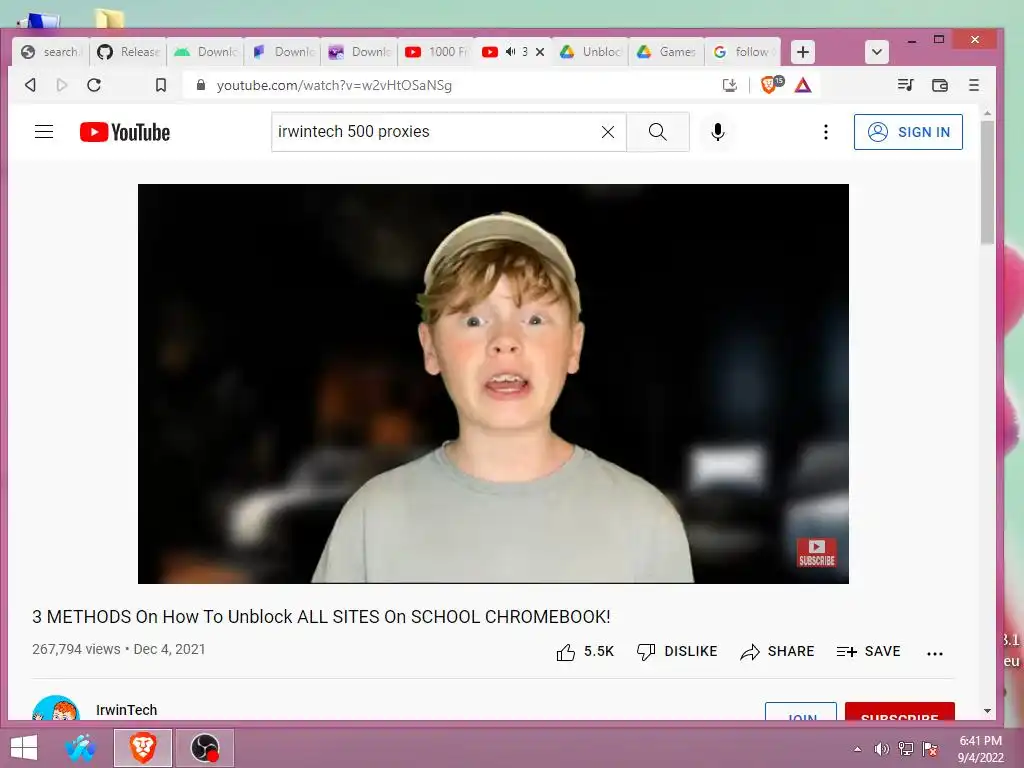This screenshot has height=768, width=1024.
Task: Mute the playing tab via speaker icon
Action: coord(511,52)
